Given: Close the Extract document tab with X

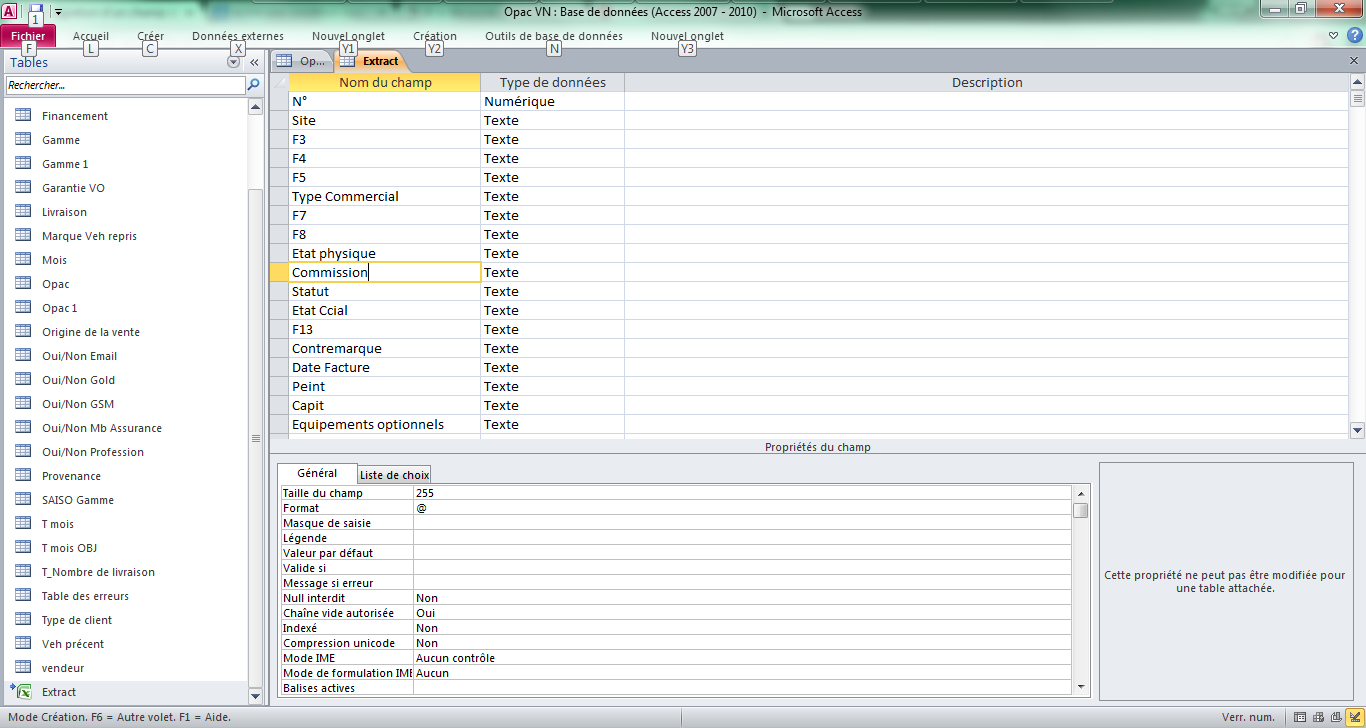Looking at the screenshot, I should click(x=1354, y=61).
